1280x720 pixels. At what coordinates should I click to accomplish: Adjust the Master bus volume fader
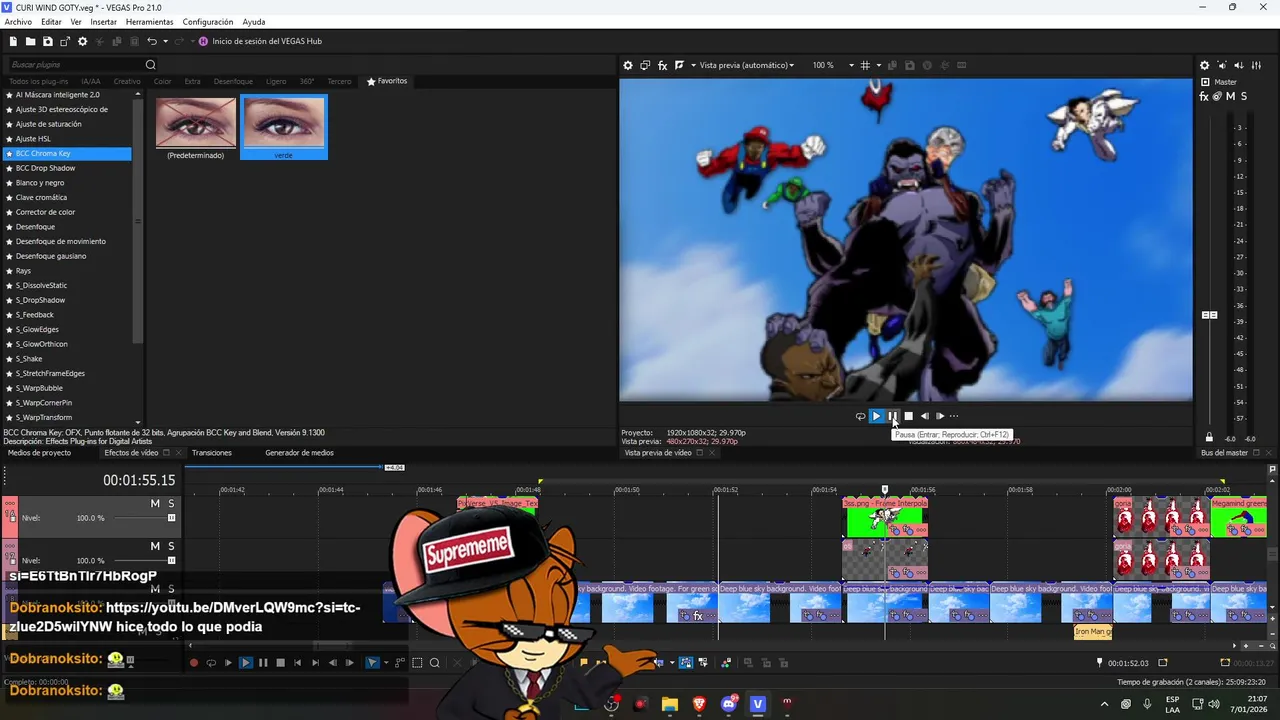[1209, 315]
